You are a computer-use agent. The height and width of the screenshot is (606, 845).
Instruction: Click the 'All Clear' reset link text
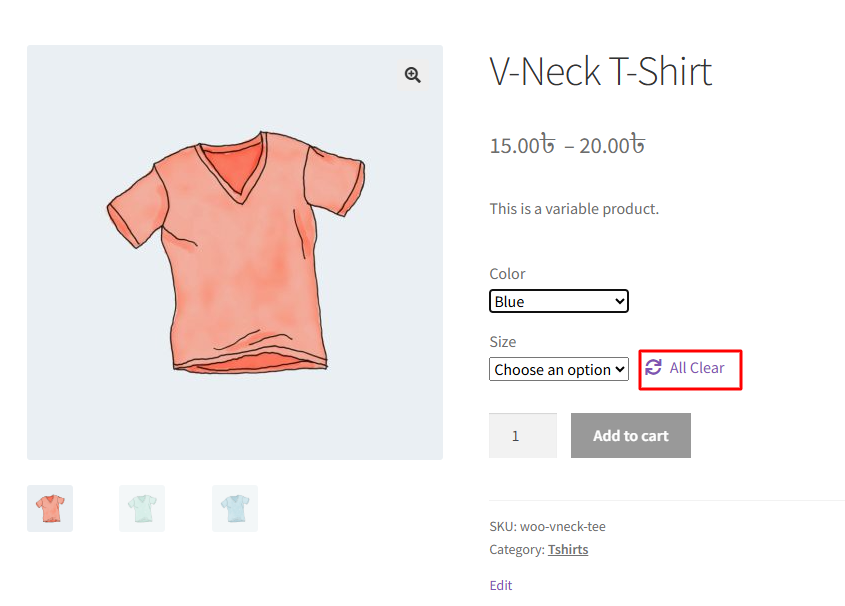[x=697, y=368]
